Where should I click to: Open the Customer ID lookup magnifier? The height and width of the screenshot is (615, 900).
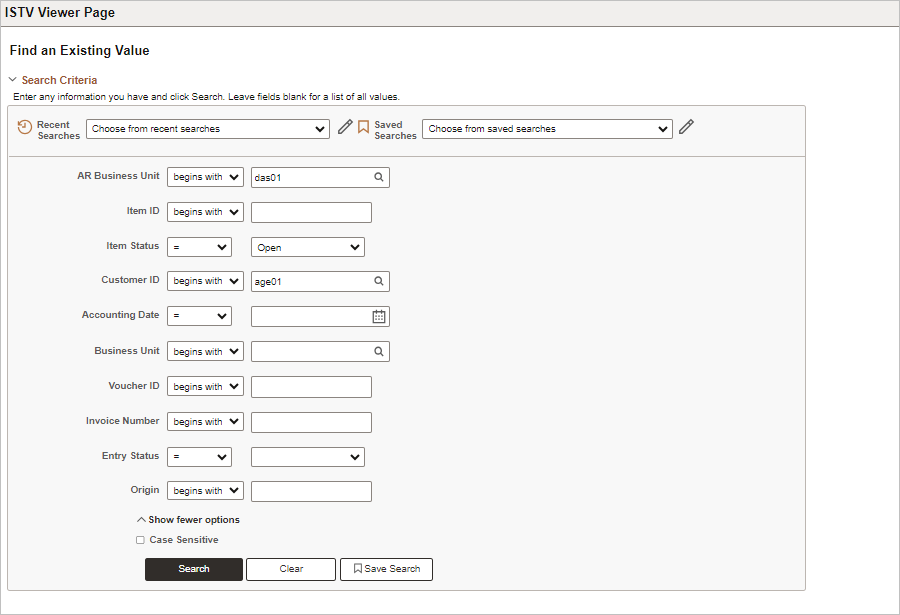tap(379, 281)
